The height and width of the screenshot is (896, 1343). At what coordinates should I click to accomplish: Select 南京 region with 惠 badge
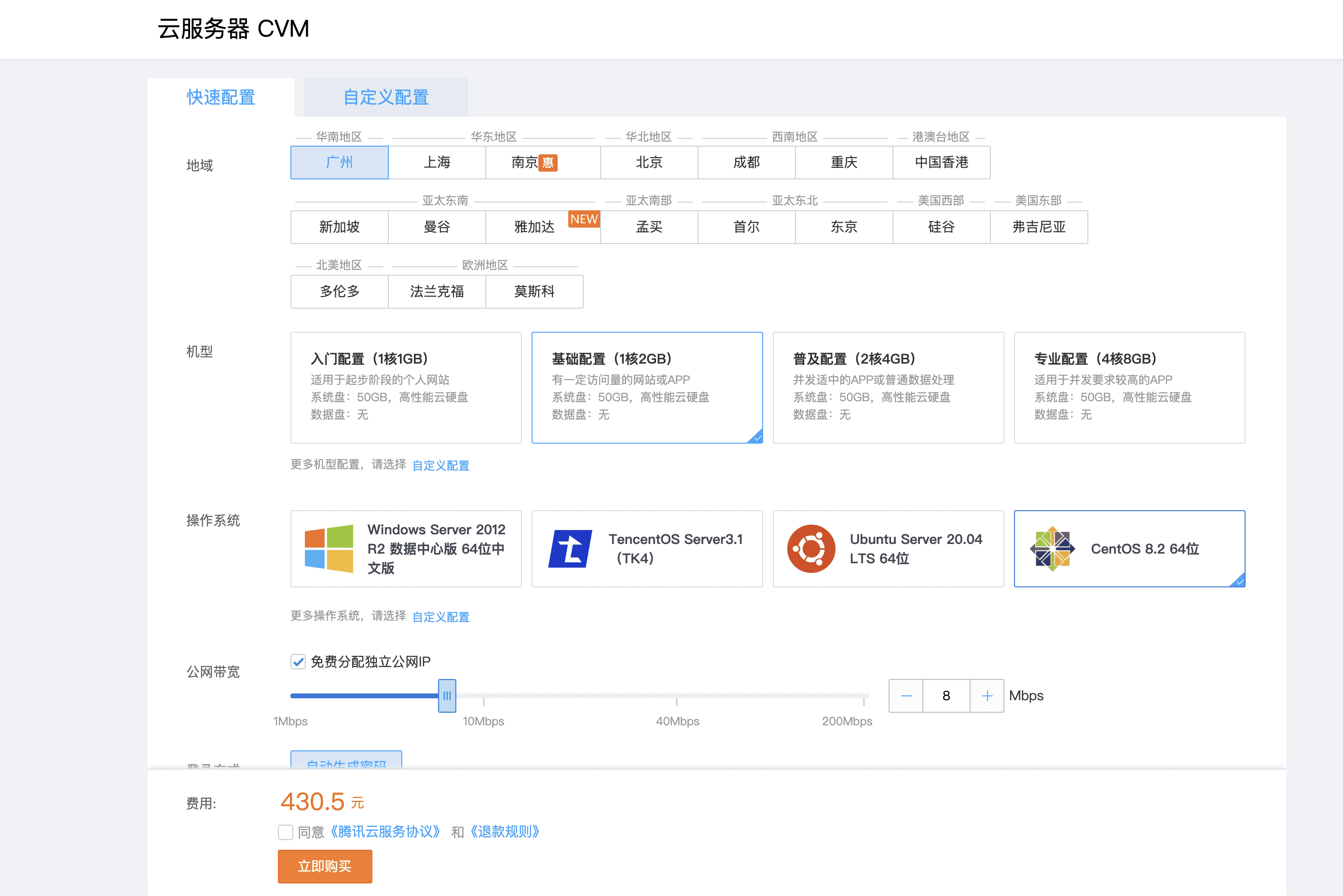pyautogui.click(x=542, y=163)
